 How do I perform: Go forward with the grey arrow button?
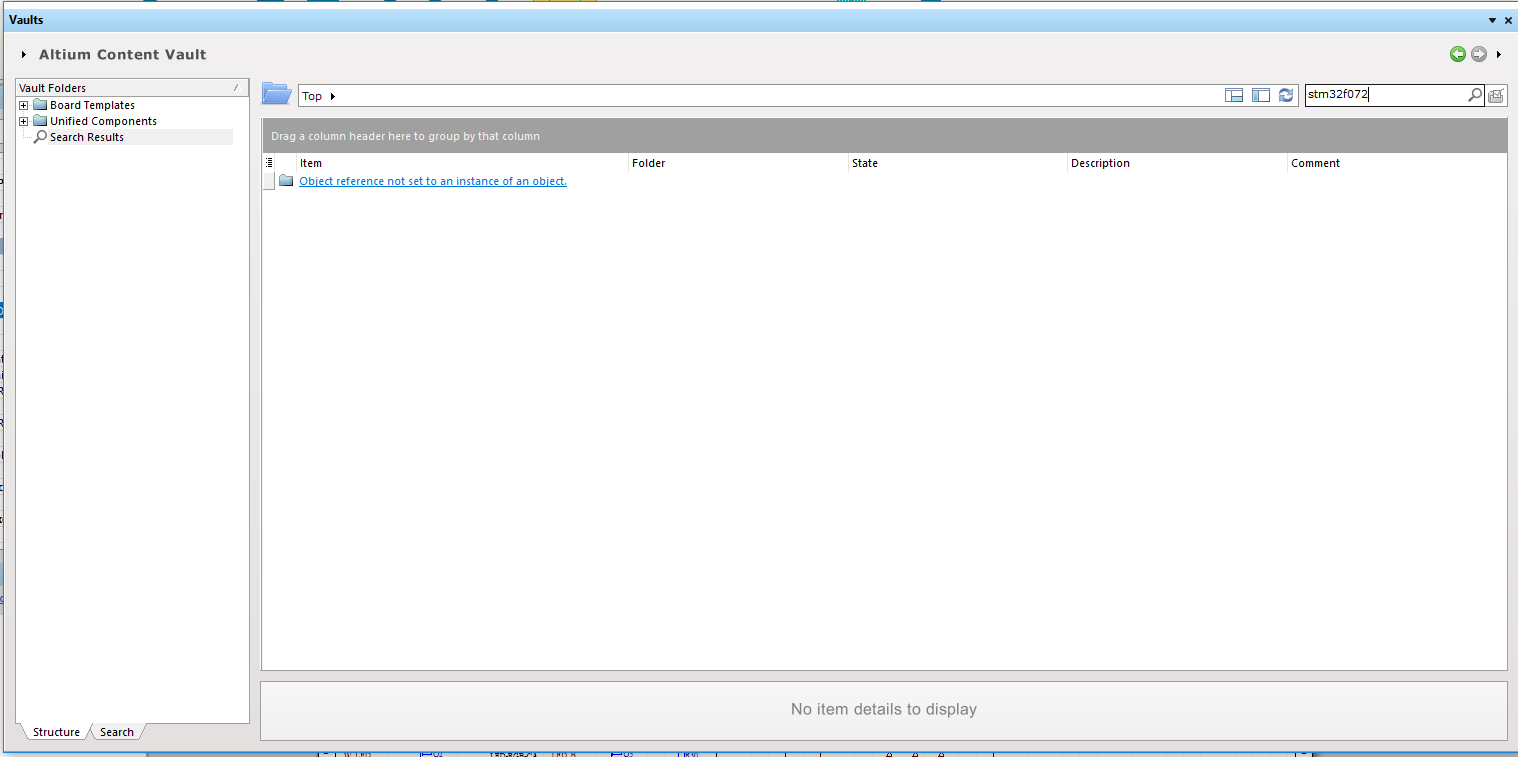[1478, 54]
